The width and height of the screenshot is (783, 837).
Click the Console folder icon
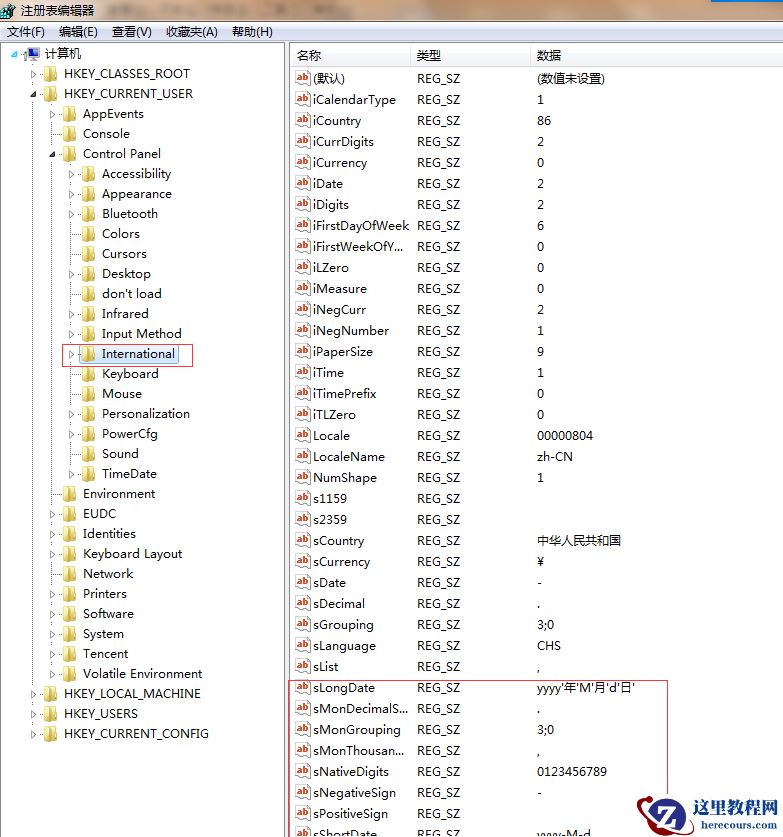(69, 134)
